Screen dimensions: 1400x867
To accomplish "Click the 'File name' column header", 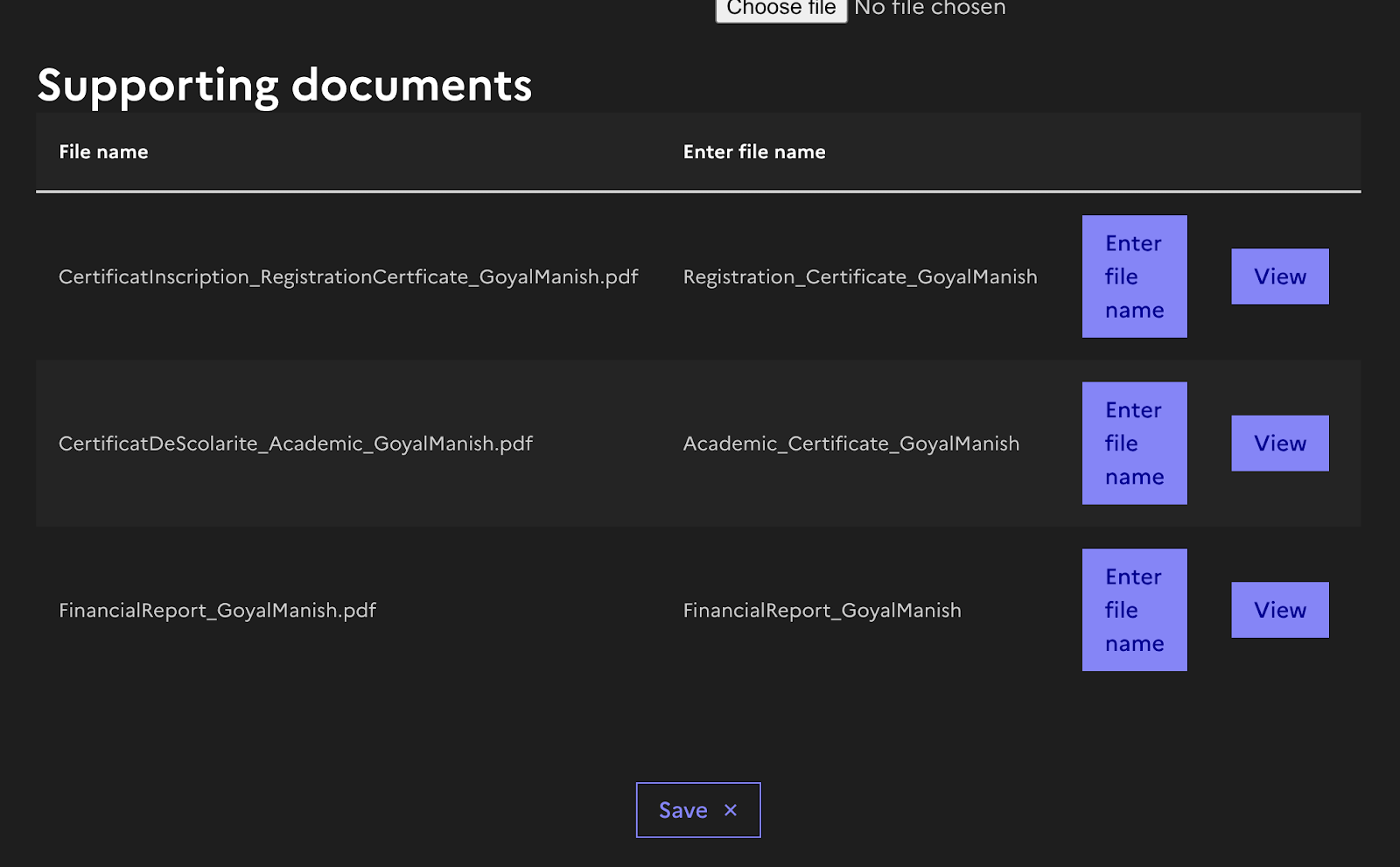I will (103, 152).
